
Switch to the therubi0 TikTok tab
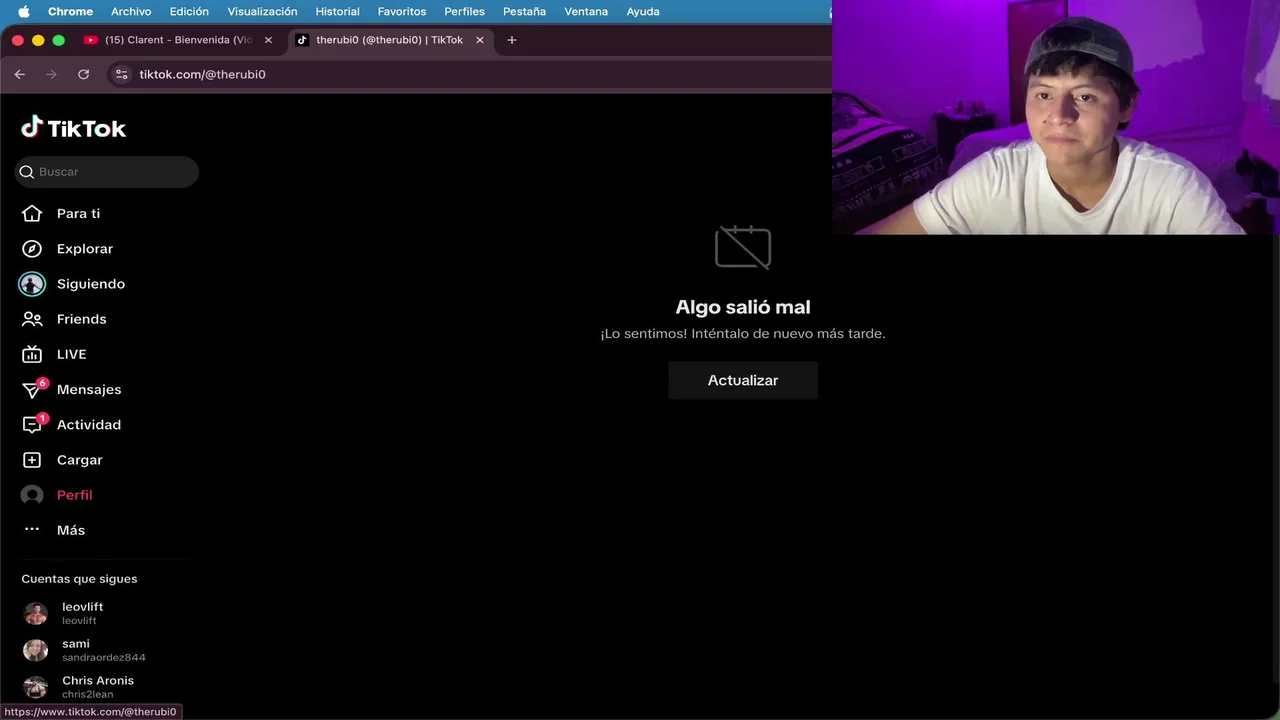[x=389, y=40]
